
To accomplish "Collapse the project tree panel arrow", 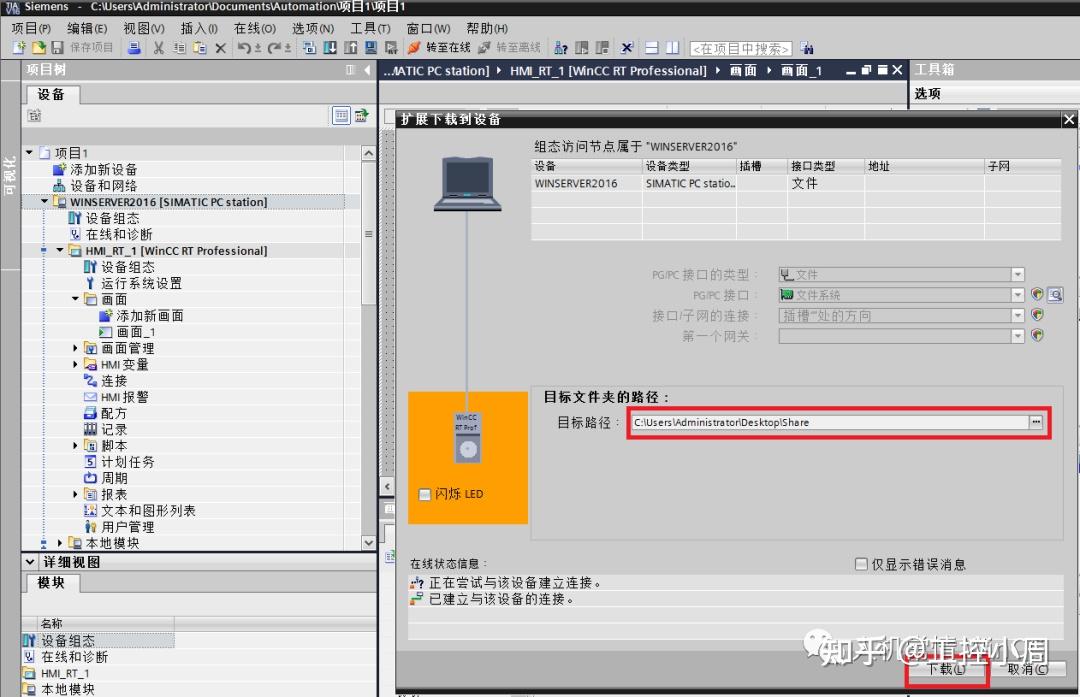I will click(x=367, y=70).
